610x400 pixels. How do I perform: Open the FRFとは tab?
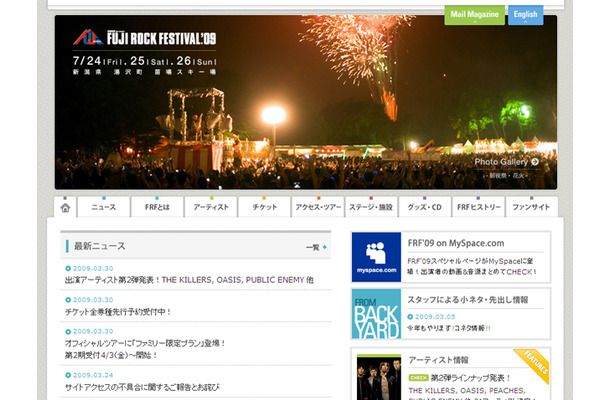click(157, 207)
